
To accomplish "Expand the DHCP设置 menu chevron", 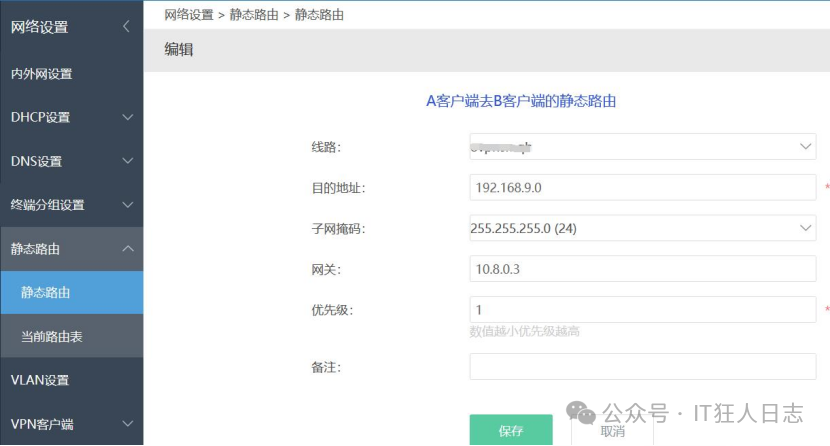I will 128,117.
